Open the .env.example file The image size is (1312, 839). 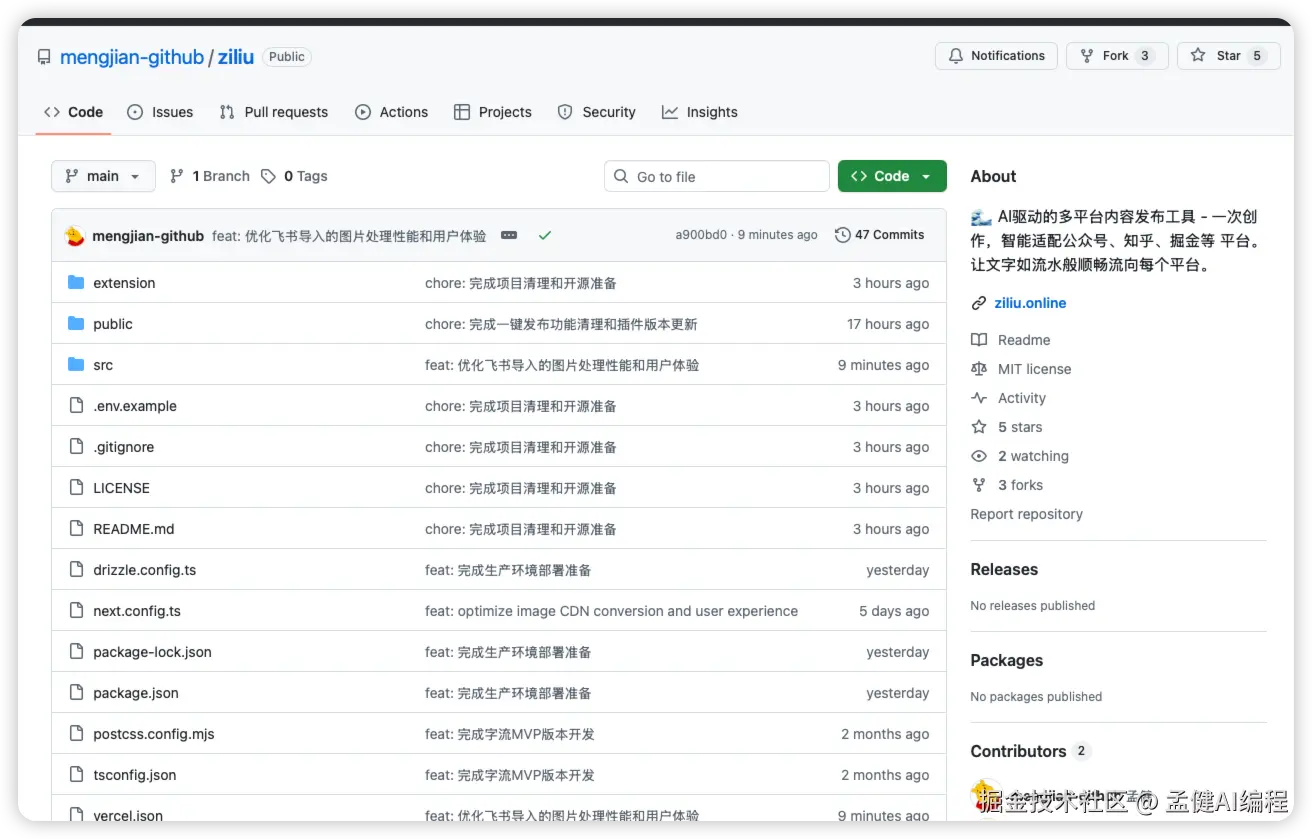tap(135, 406)
